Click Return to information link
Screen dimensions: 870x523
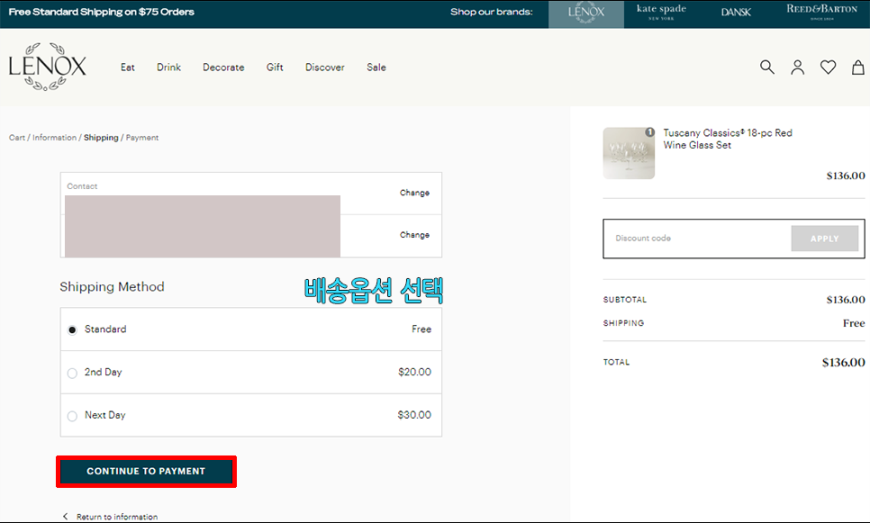(117, 516)
